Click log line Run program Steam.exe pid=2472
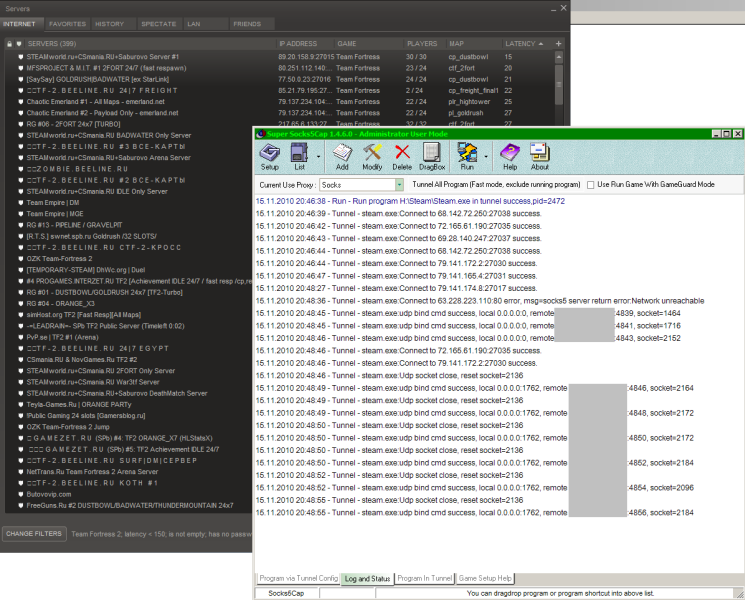The width and height of the screenshot is (745, 600). click(411, 201)
